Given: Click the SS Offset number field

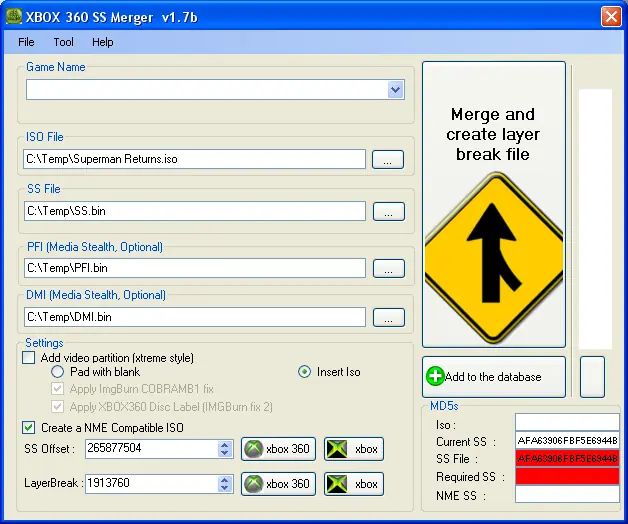Looking at the screenshot, I should point(152,448).
